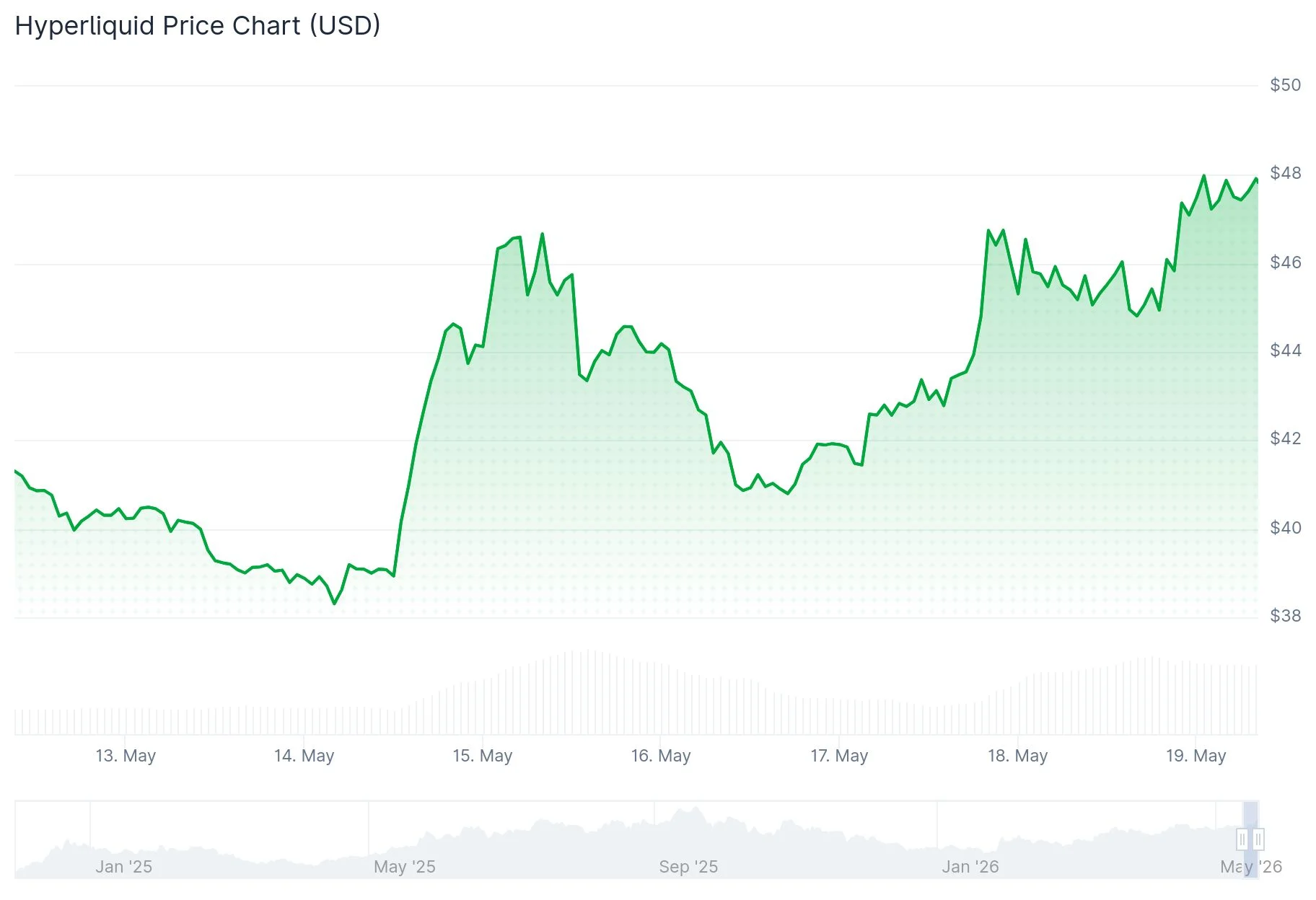Select the 18. May date label
1316x900 pixels.
[1017, 756]
